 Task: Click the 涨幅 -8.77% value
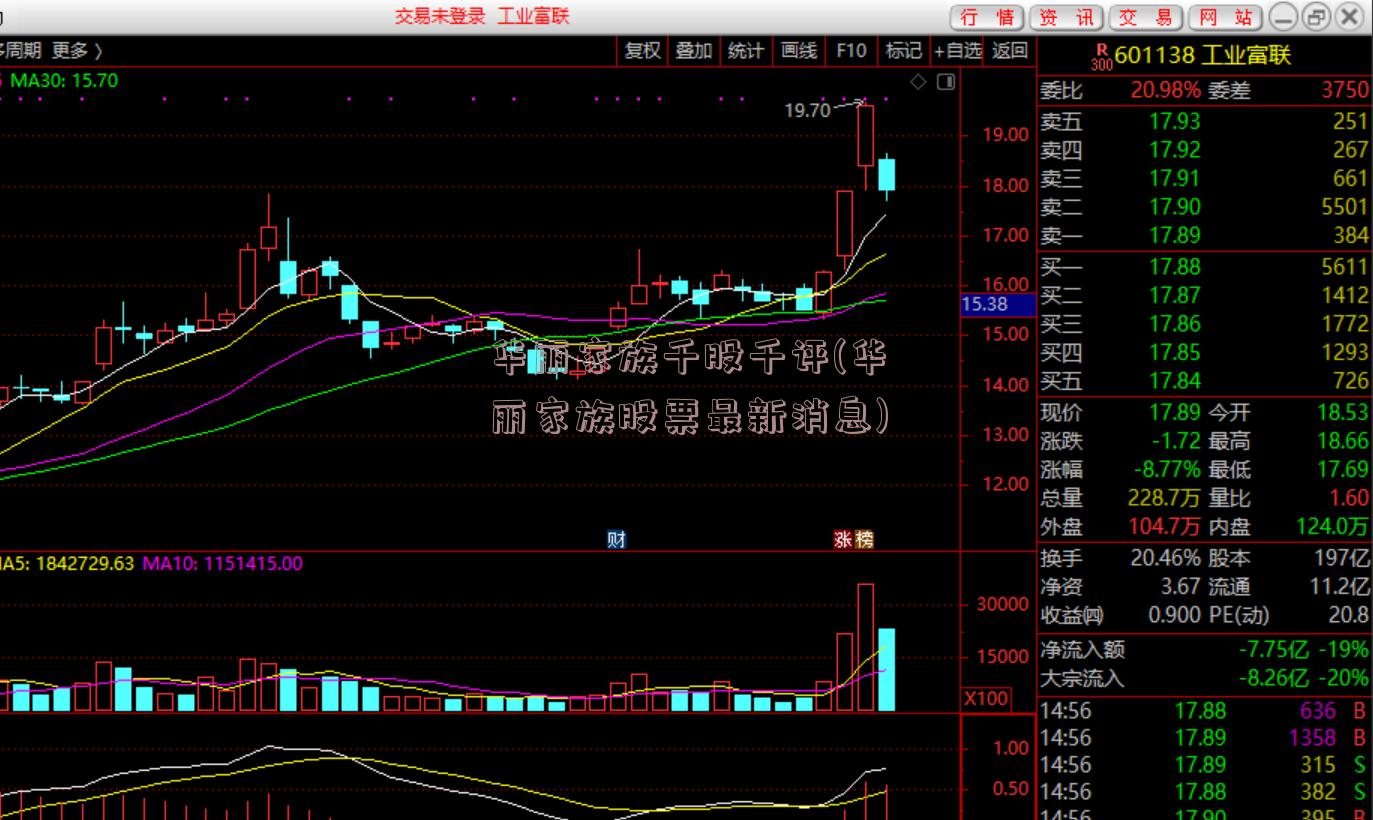pos(1167,470)
